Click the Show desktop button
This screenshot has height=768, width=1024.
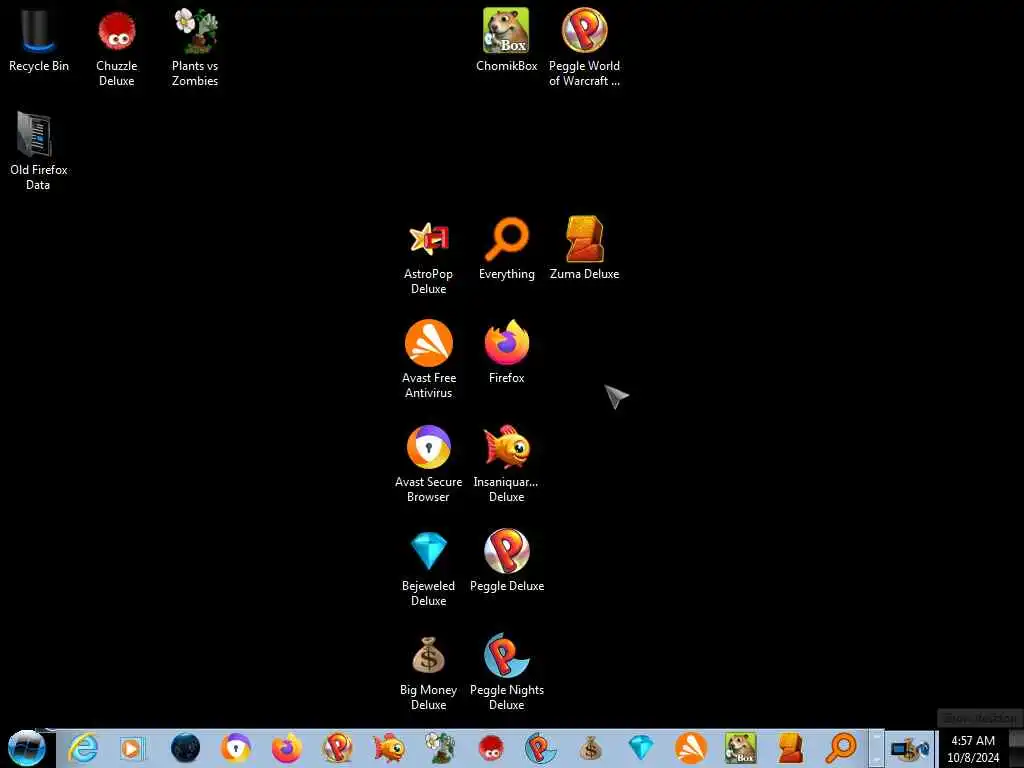(x=1016, y=748)
